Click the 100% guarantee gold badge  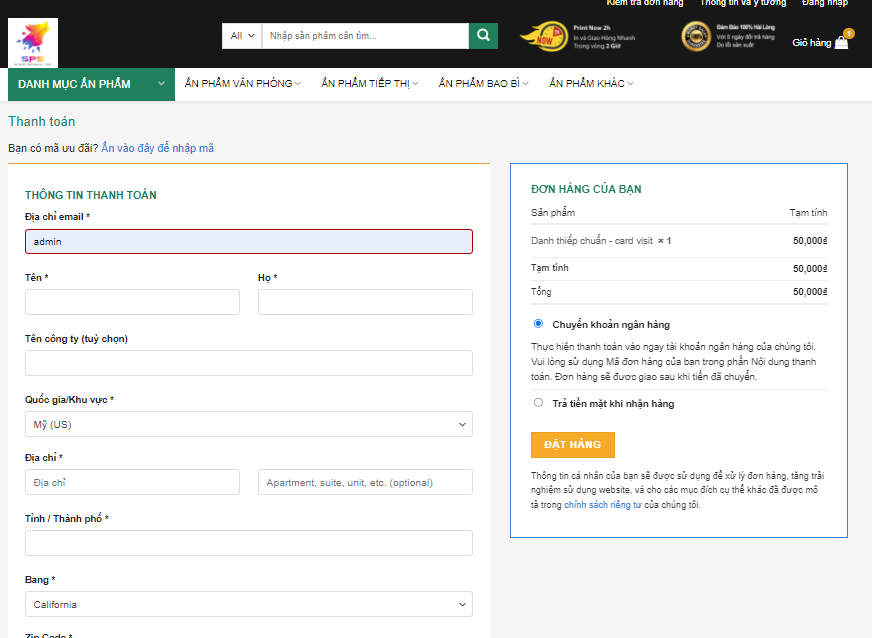(x=696, y=37)
